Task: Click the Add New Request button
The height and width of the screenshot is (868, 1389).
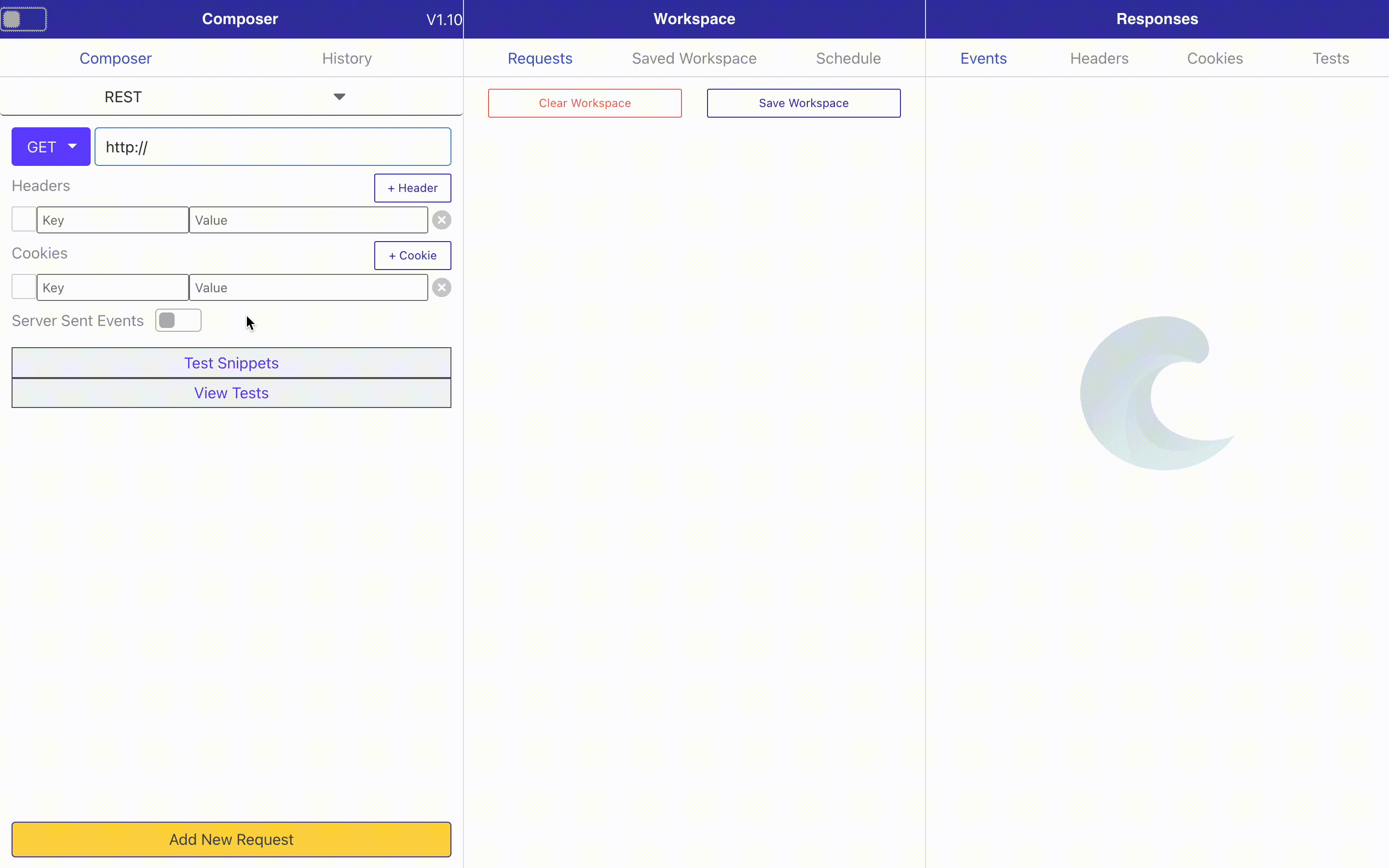Action: click(x=231, y=839)
